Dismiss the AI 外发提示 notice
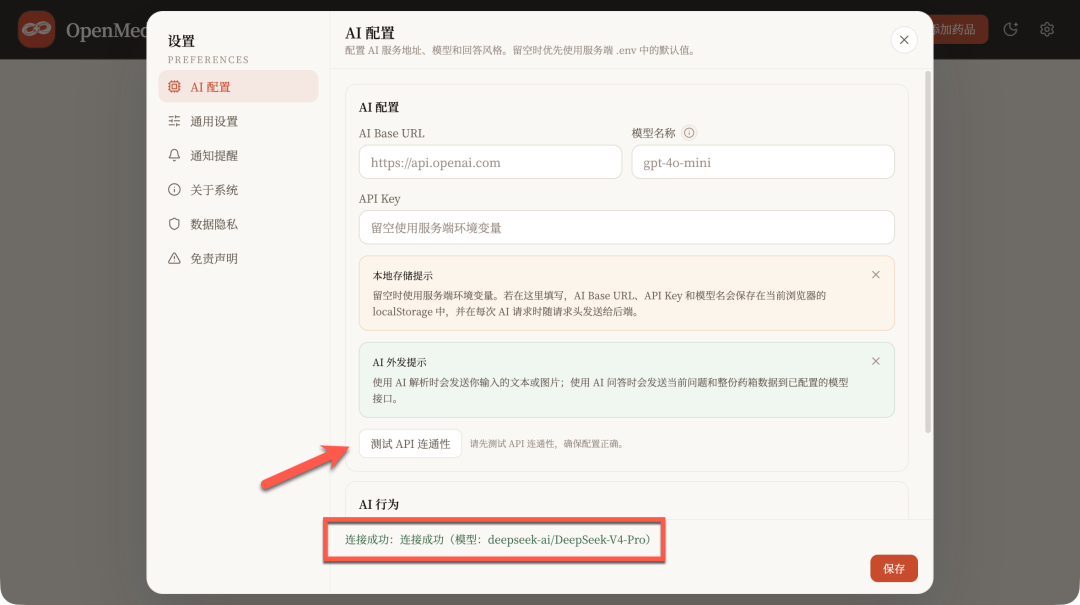The height and width of the screenshot is (605, 1080). (x=875, y=361)
